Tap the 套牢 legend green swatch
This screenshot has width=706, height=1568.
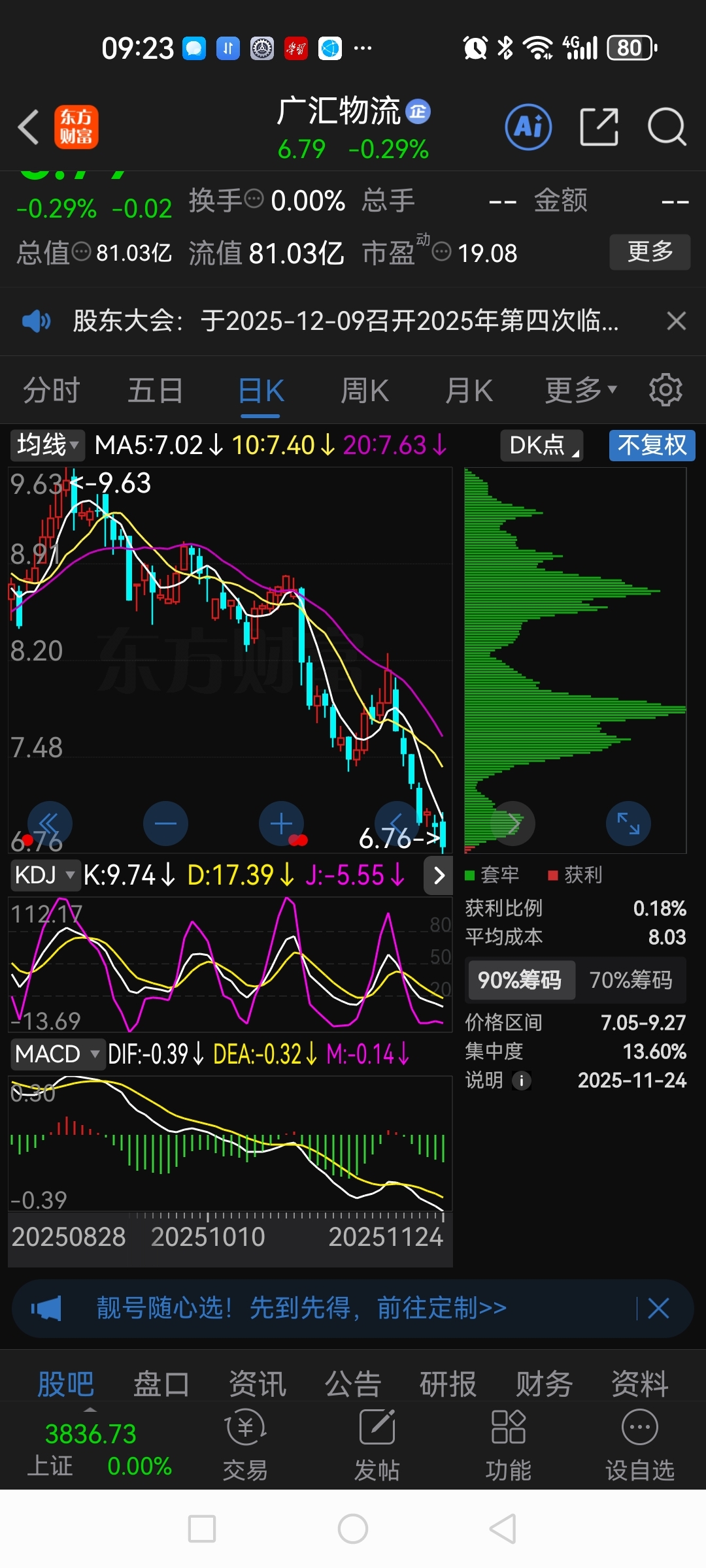(x=469, y=875)
